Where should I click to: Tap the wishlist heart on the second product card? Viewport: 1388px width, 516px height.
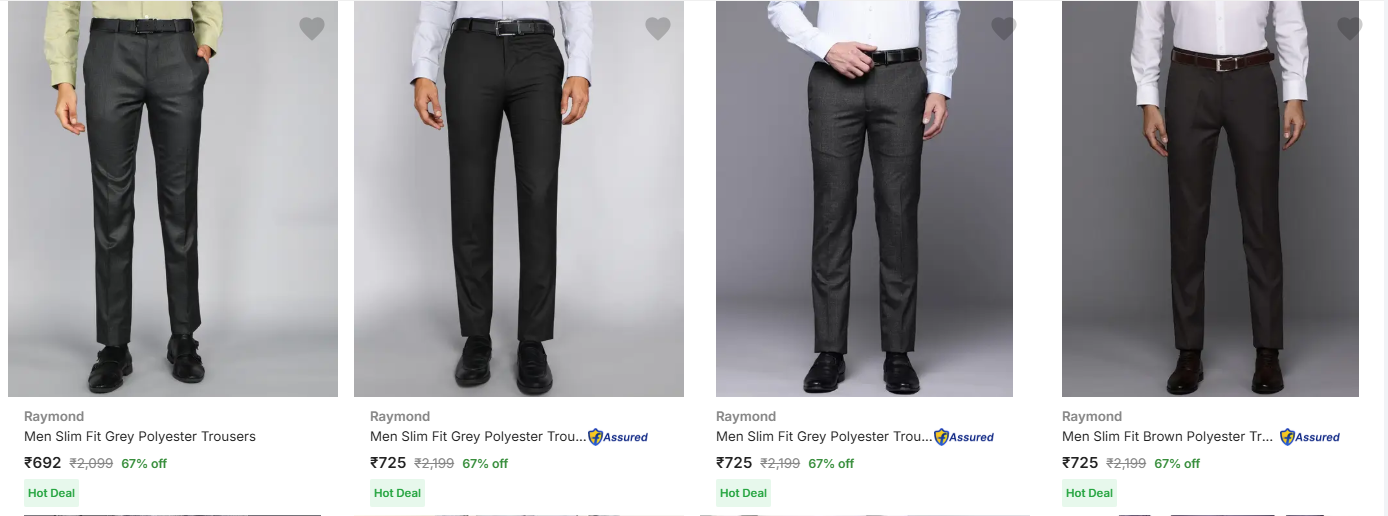pos(658,29)
